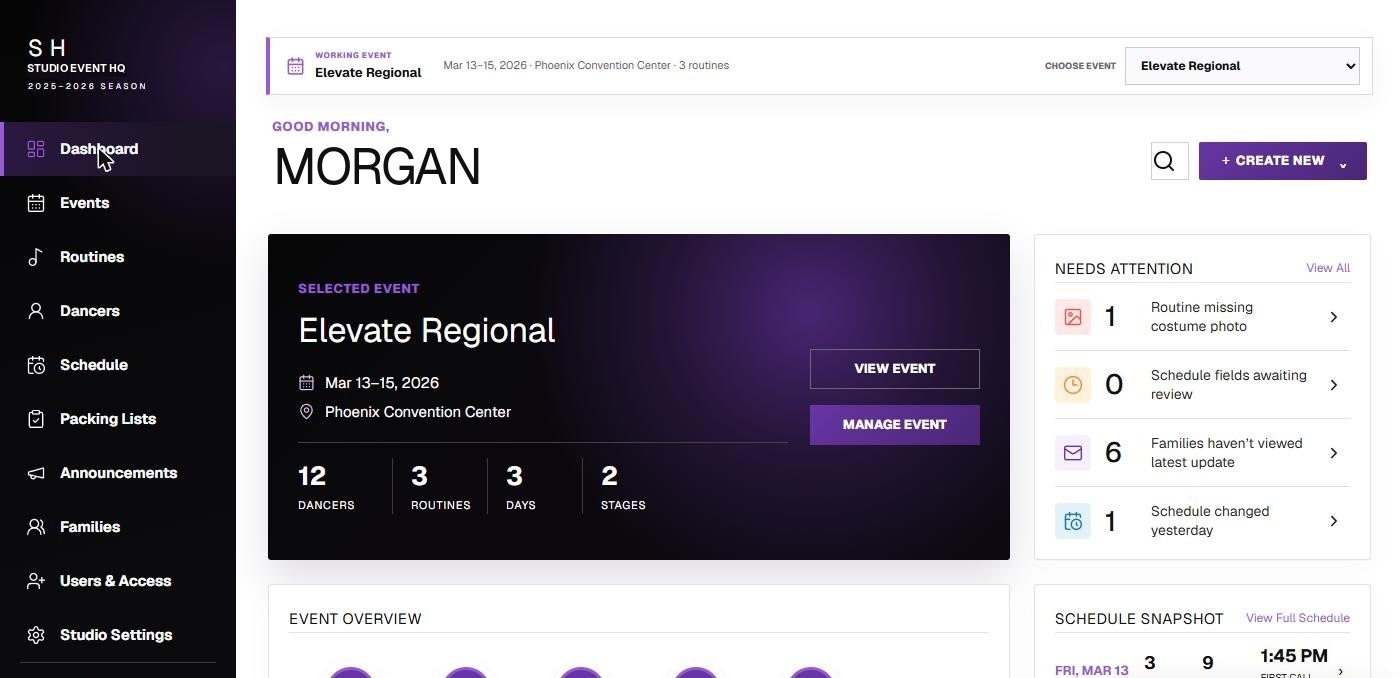Click the Announcements megaphone icon
1400x678 pixels.
coord(36,473)
